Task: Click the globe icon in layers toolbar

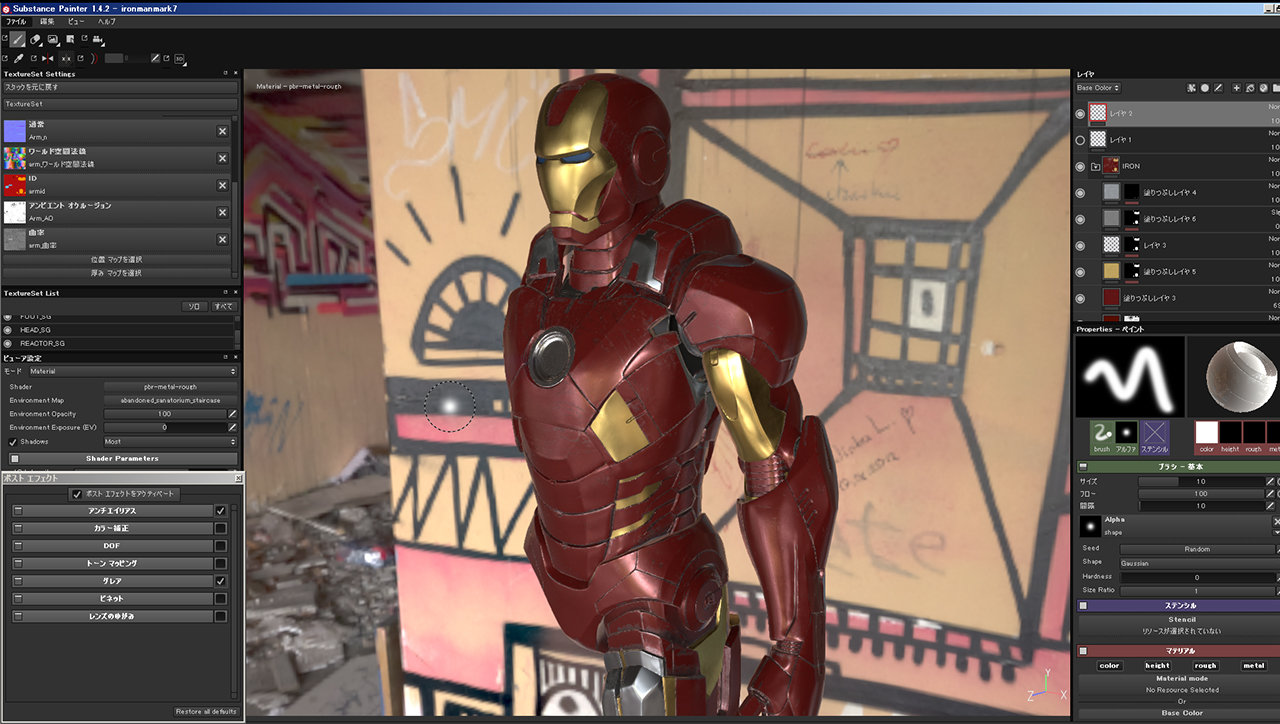Action: click(x=1264, y=88)
